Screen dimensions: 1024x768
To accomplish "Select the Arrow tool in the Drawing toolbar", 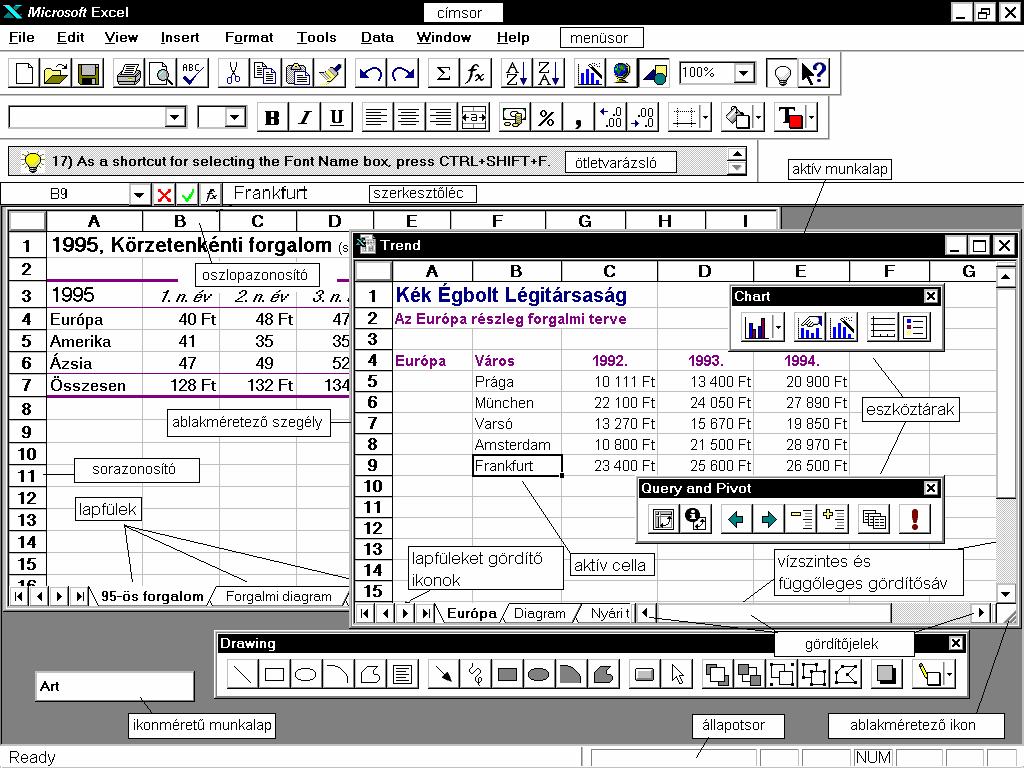I will point(443,673).
